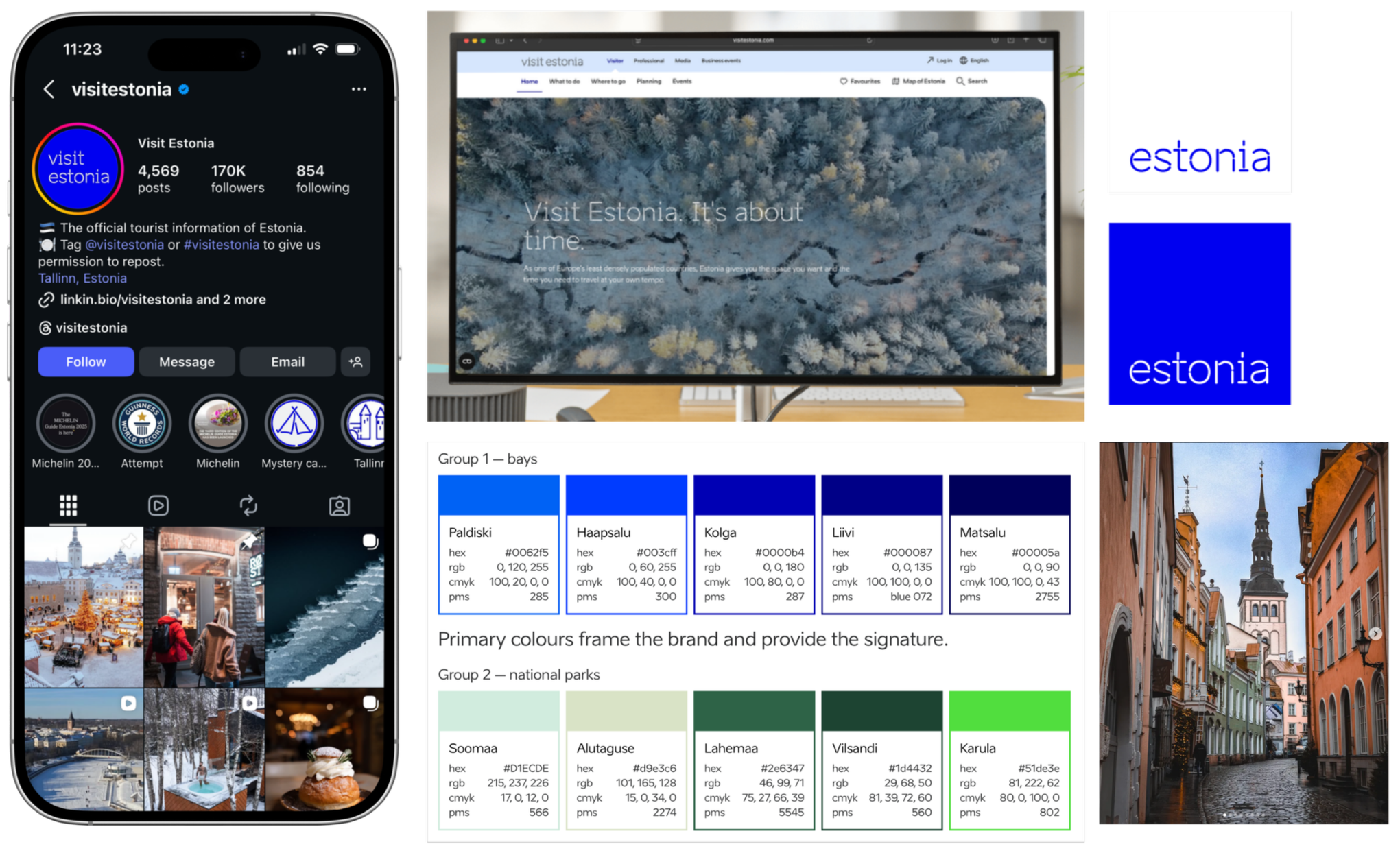Open the tagged photos tab icon
Screen dimensions: 1400x853
[x=340, y=506]
